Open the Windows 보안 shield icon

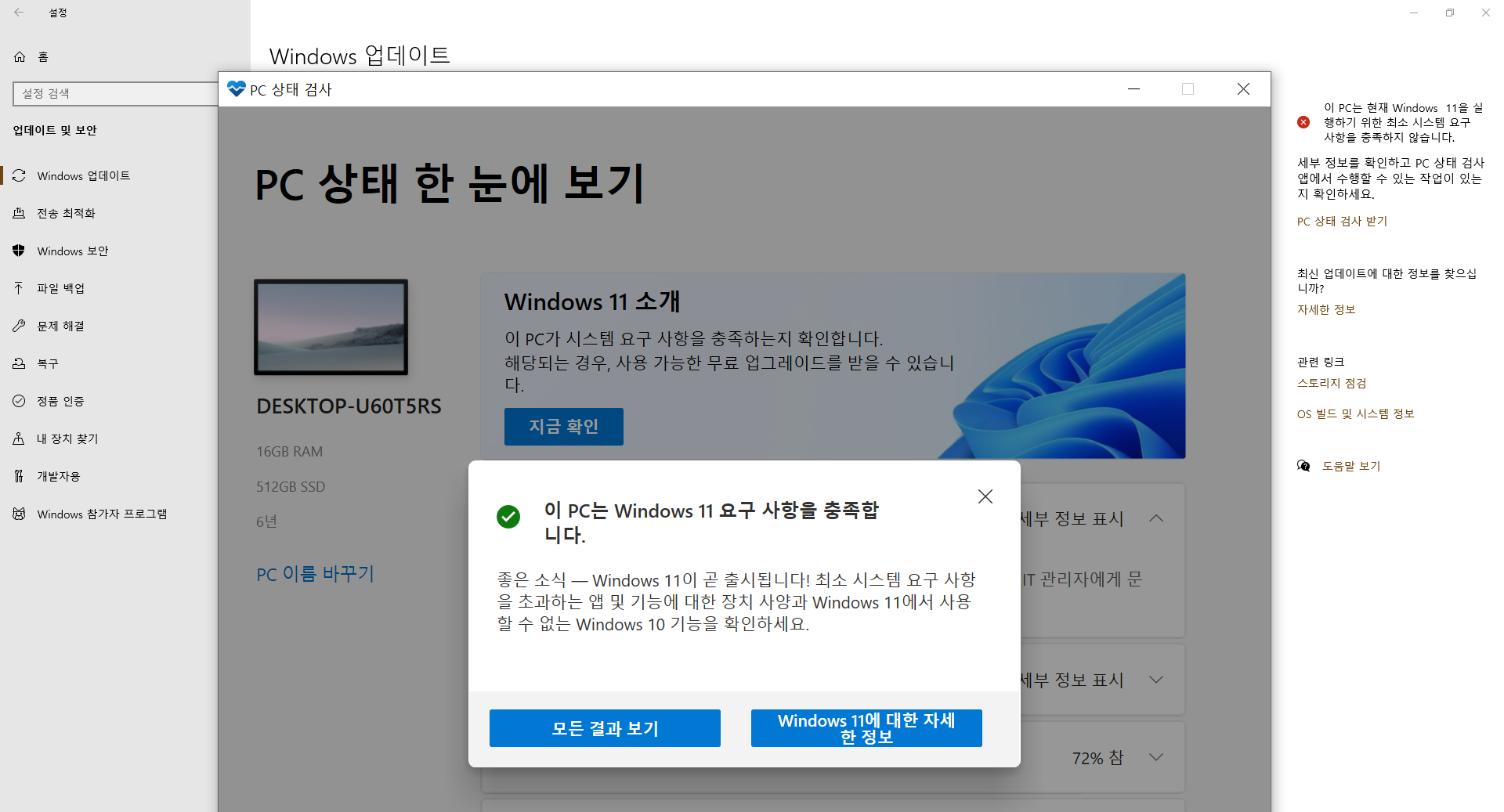(19, 251)
